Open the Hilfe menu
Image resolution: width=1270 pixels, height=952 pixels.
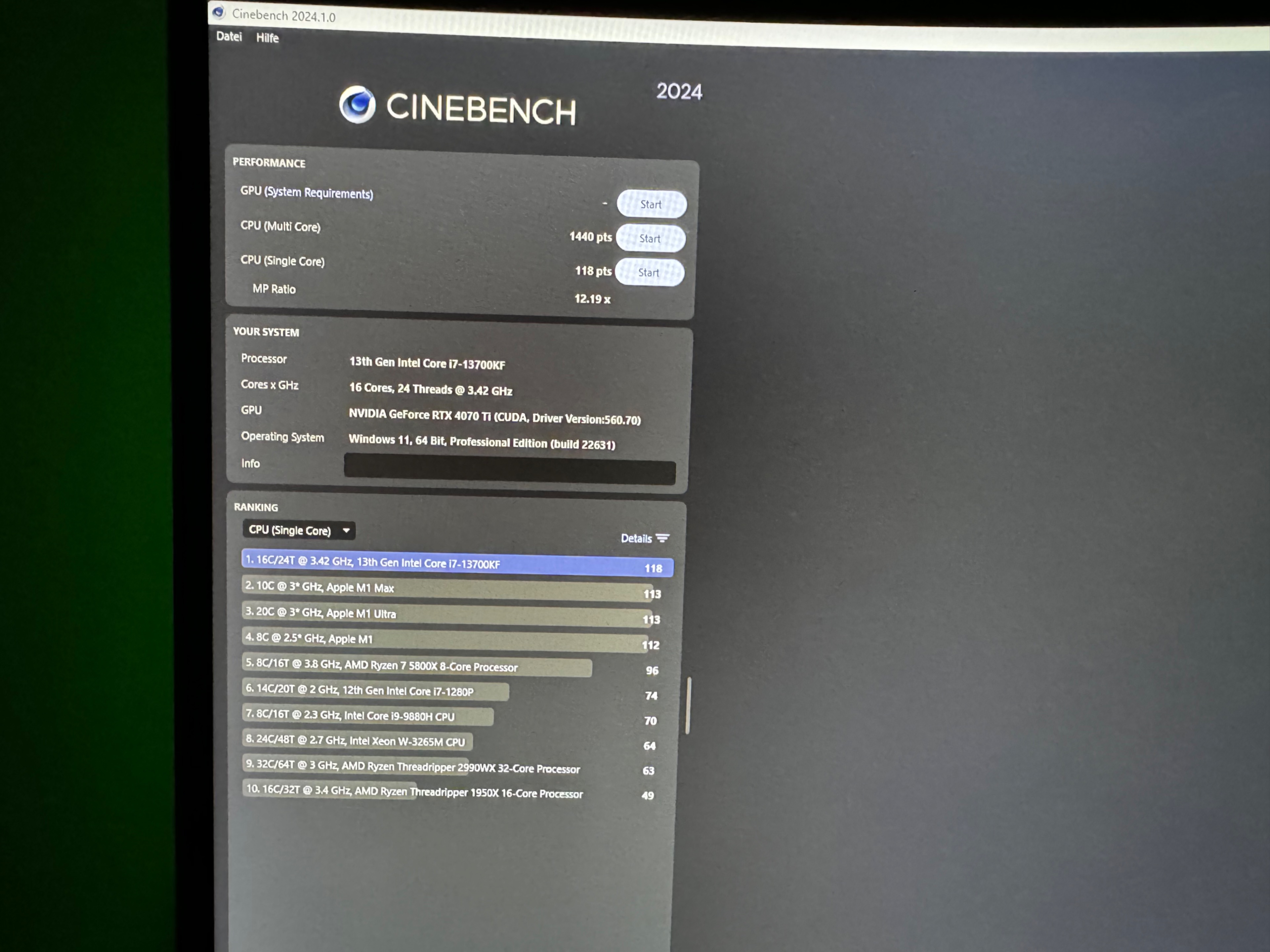(267, 38)
